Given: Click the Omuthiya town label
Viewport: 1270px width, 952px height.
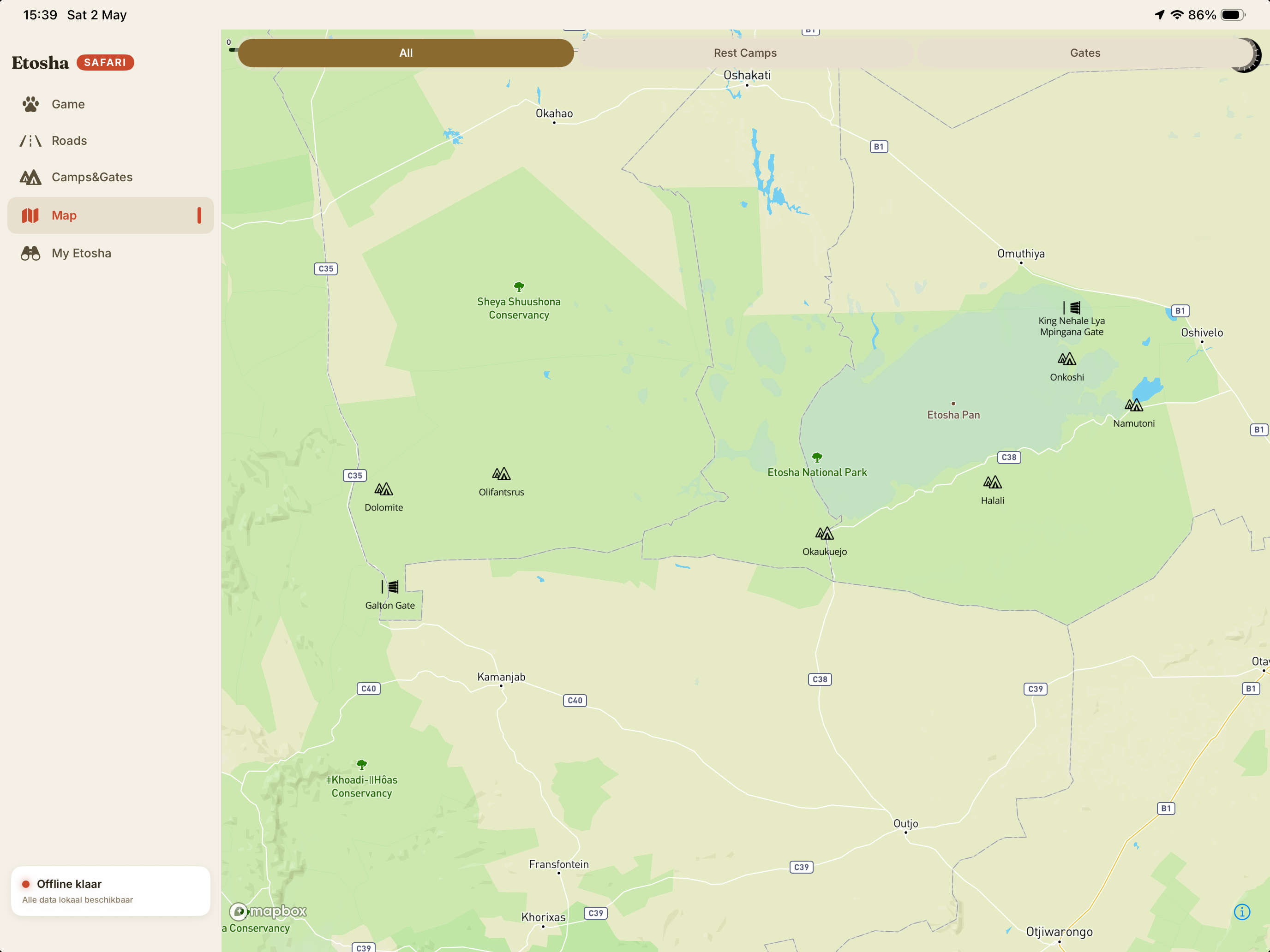Looking at the screenshot, I should 1021,254.
